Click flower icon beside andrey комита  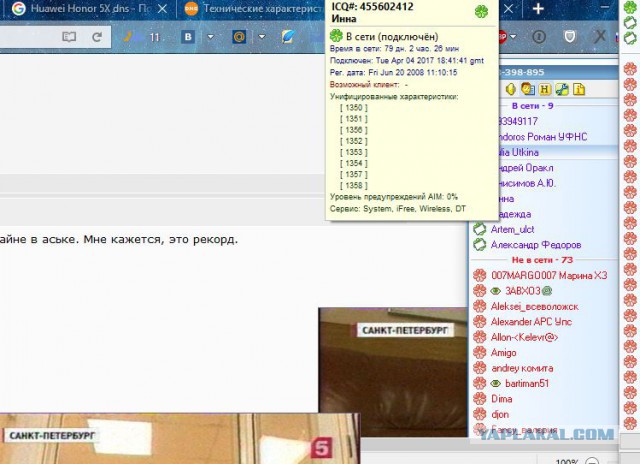[480, 368]
